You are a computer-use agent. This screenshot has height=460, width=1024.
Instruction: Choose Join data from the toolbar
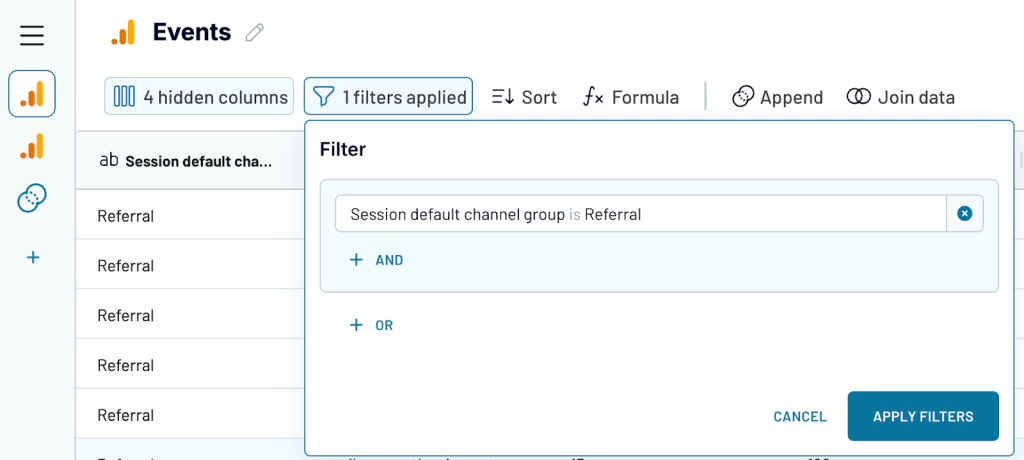pos(901,97)
